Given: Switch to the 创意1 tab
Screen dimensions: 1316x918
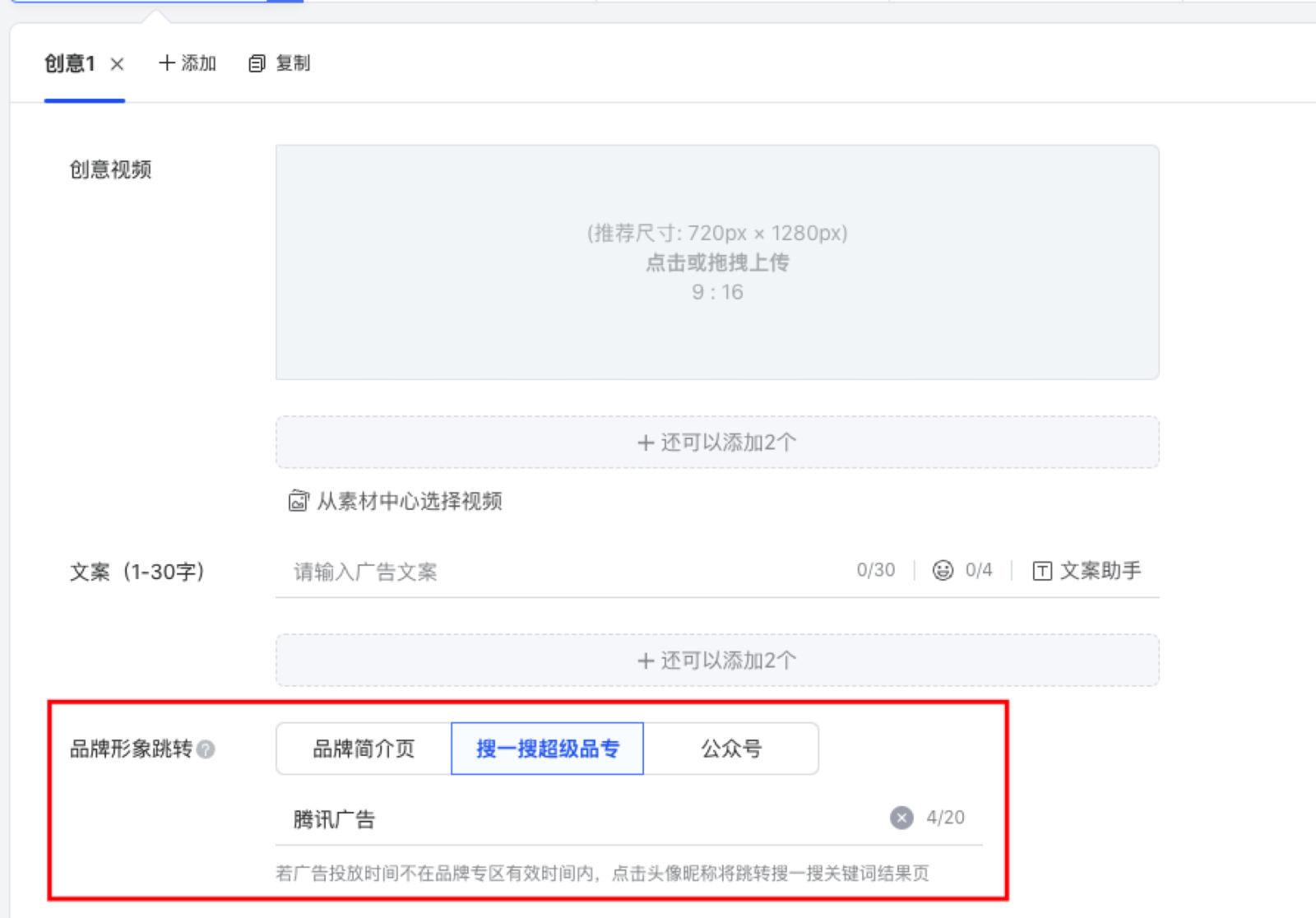Looking at the screenshot, I should click(70, 64).
